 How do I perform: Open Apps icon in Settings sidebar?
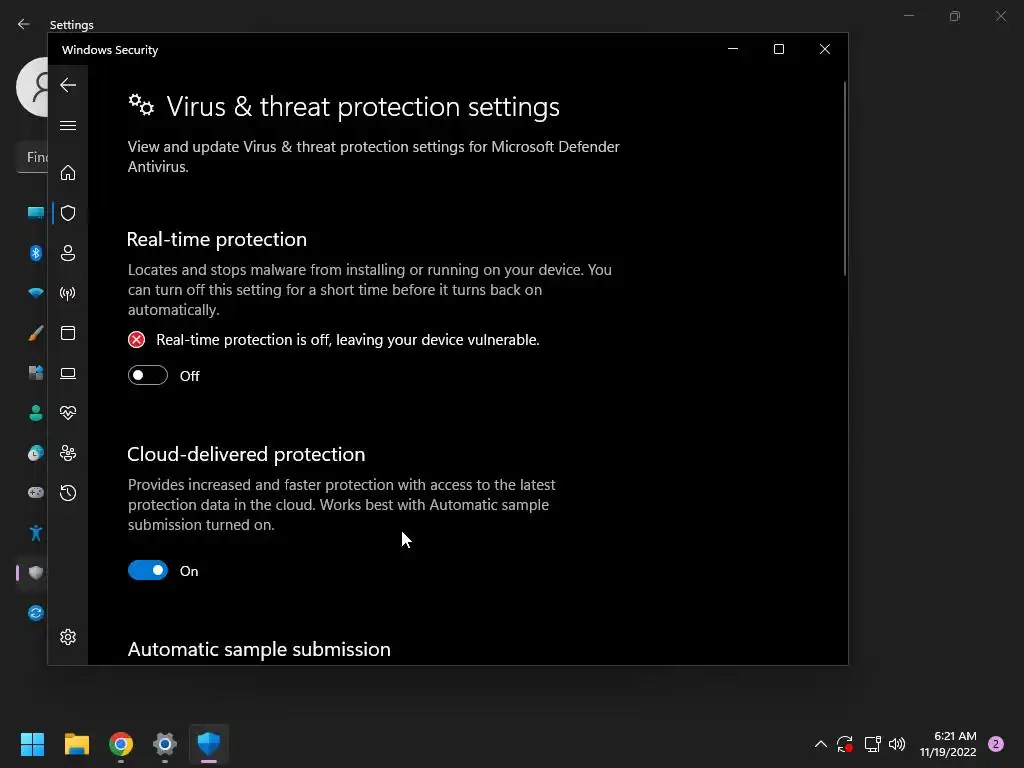tap(36, 373)
